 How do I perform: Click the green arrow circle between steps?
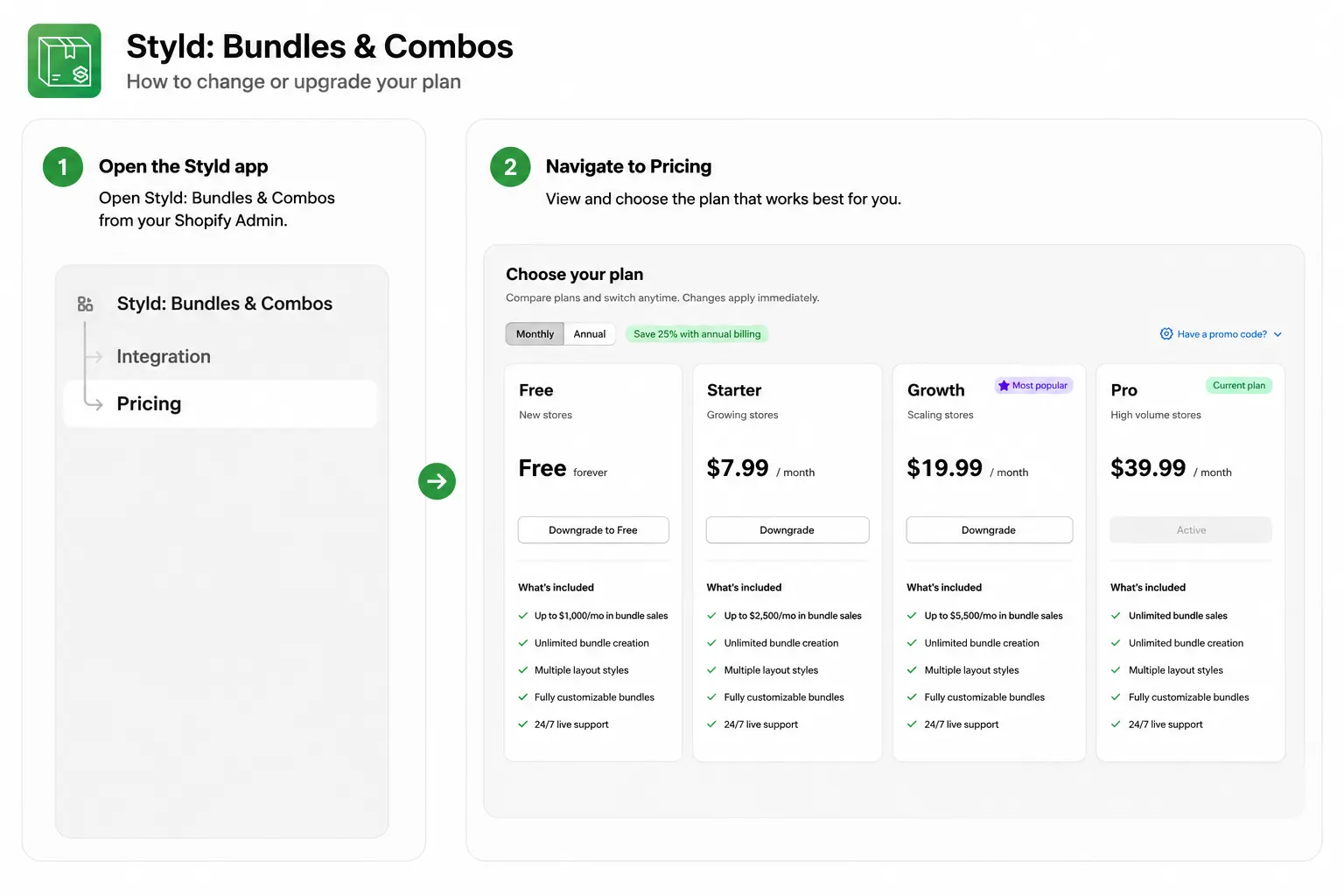[x=437, y=481]
